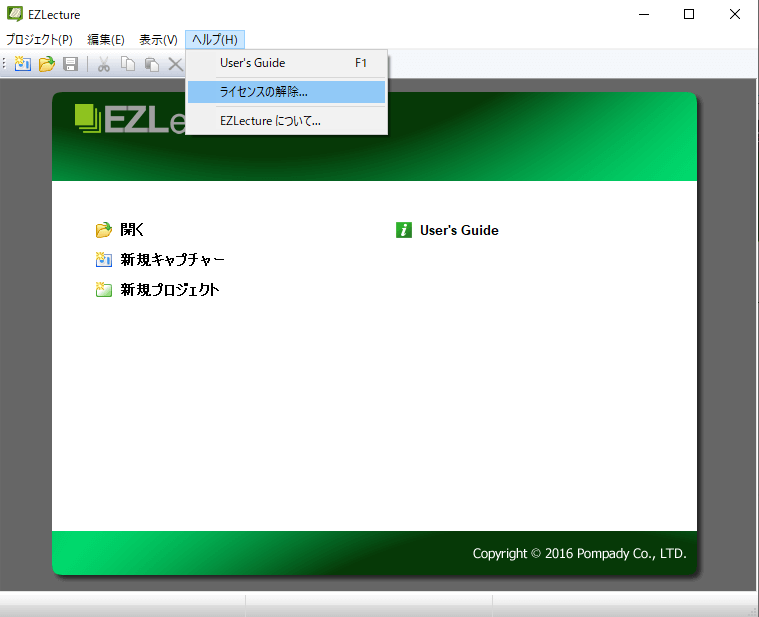Click the 新規プロジェクト link

pyautogui.click(x=170, y=289)
